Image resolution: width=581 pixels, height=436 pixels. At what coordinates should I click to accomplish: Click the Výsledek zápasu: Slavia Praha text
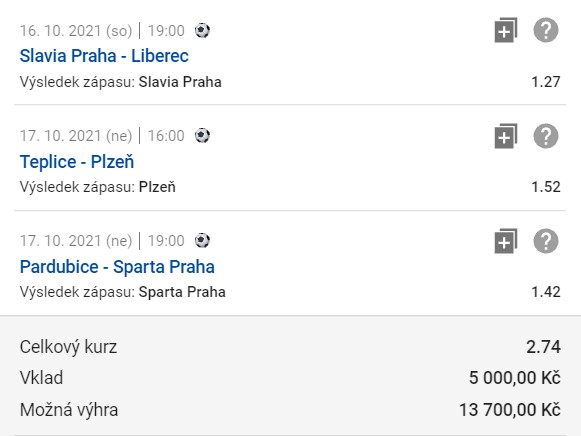[120, 82]
